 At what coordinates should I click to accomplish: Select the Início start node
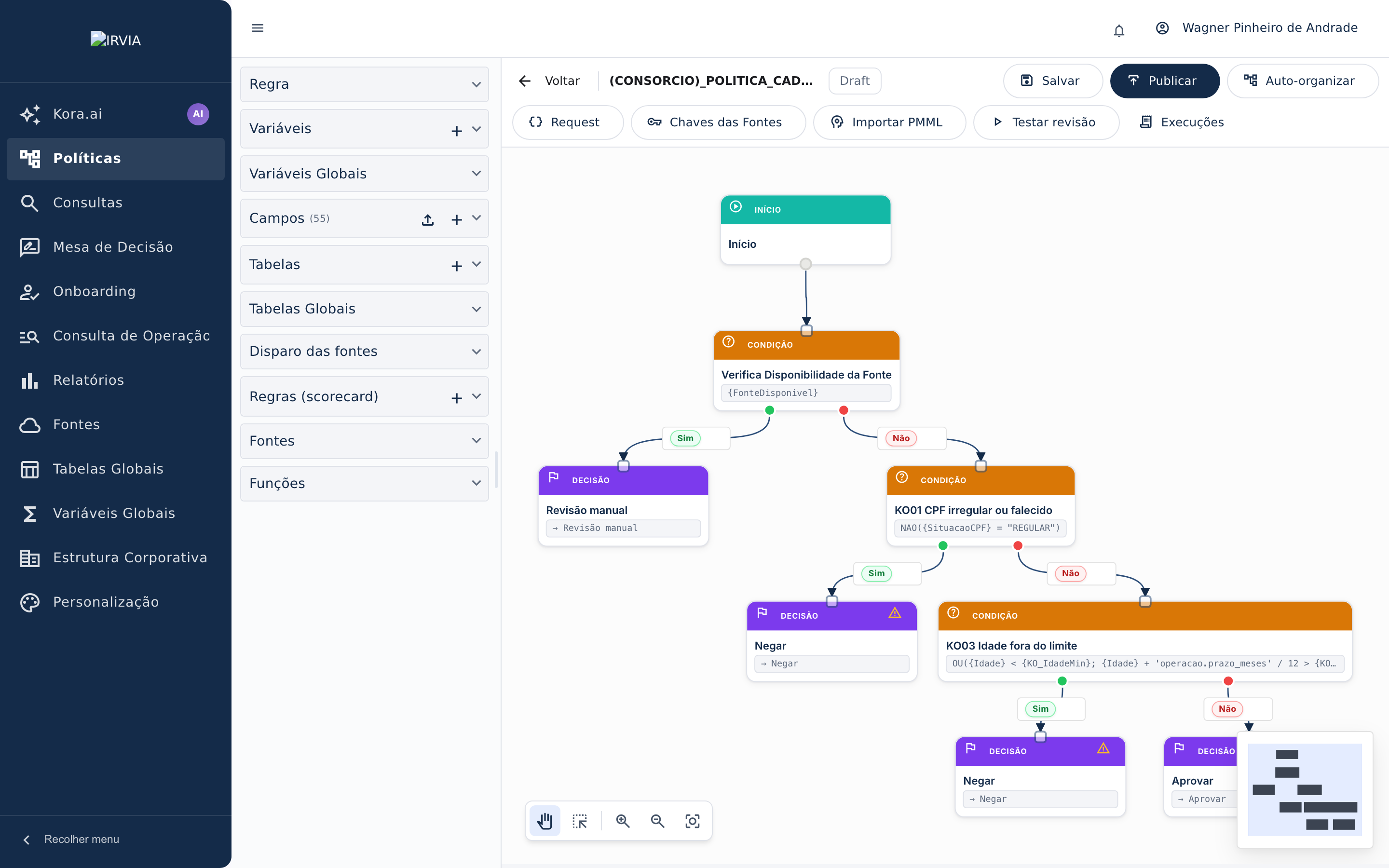point(805,230)
